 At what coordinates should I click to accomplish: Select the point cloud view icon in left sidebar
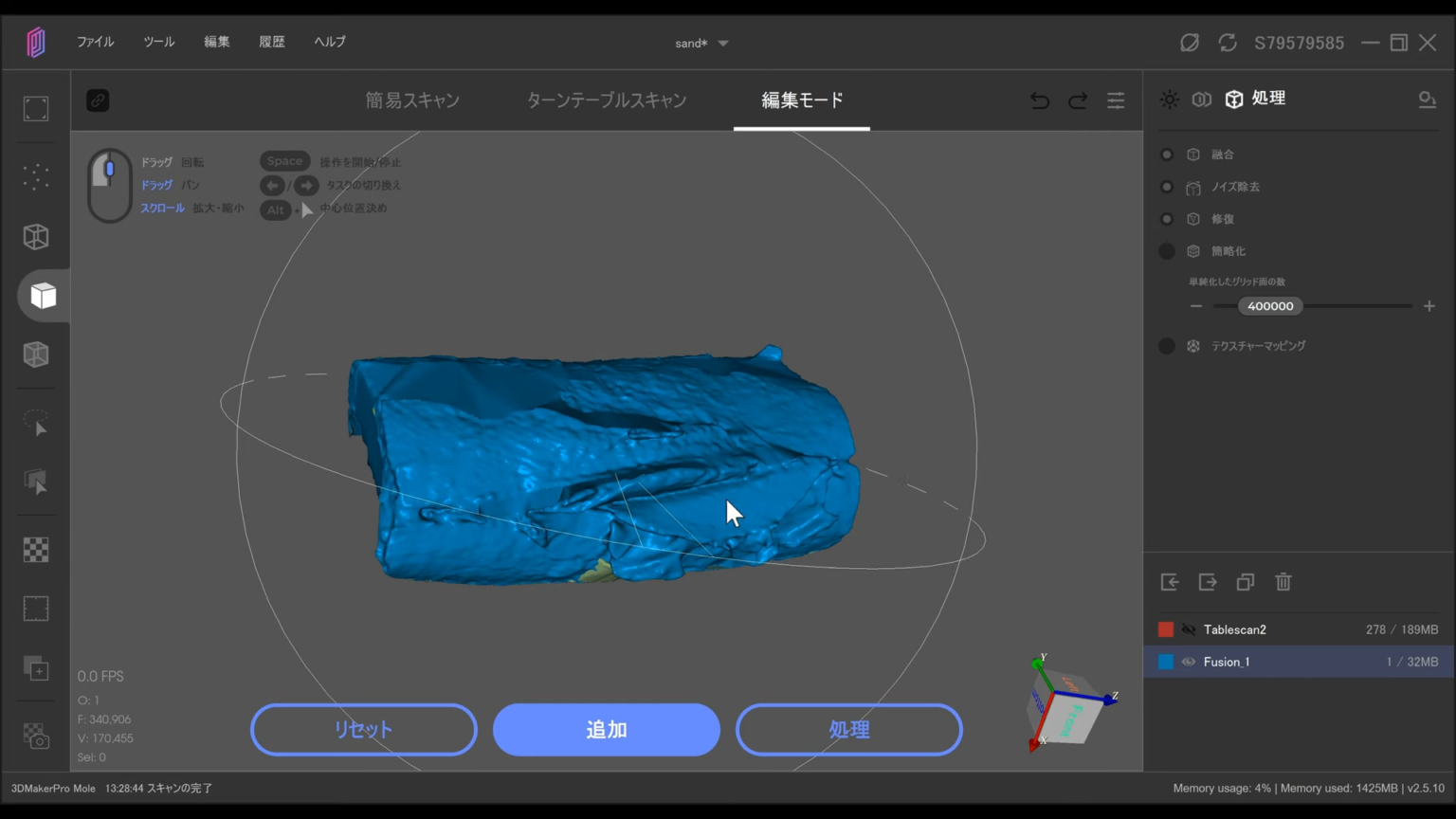click(x=35, y=176)
